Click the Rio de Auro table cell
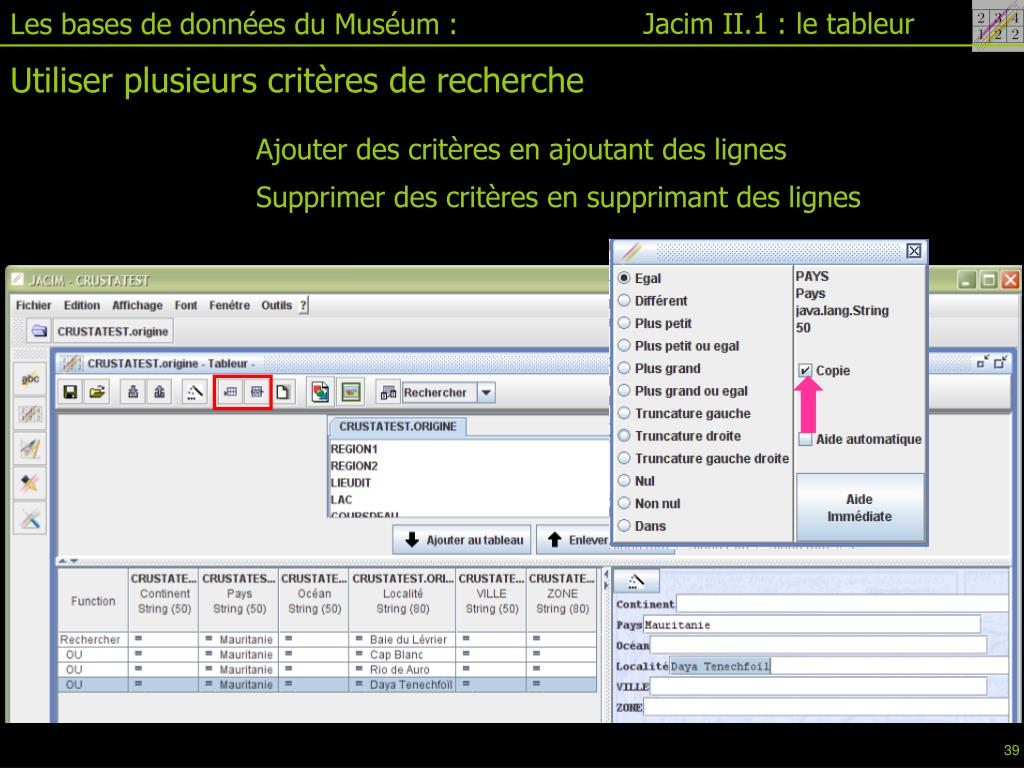1024x768 pixels. point(403,669)
